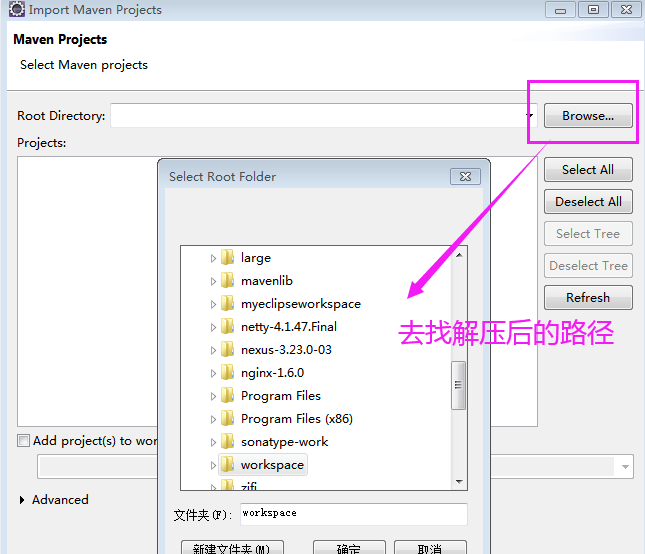Click the large folder name
645x554 pixels.
(256, 258)
